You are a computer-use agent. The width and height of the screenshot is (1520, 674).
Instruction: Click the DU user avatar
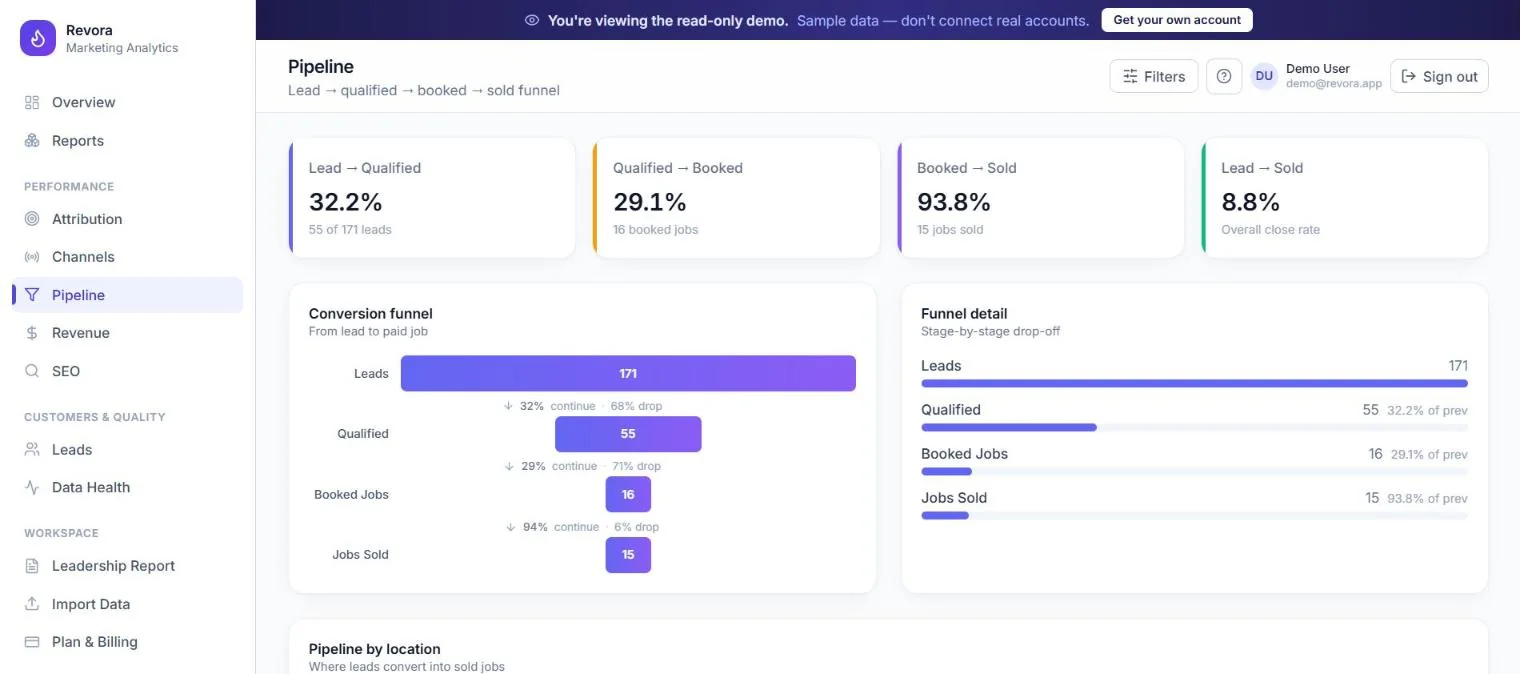(x=1264, y=76)
